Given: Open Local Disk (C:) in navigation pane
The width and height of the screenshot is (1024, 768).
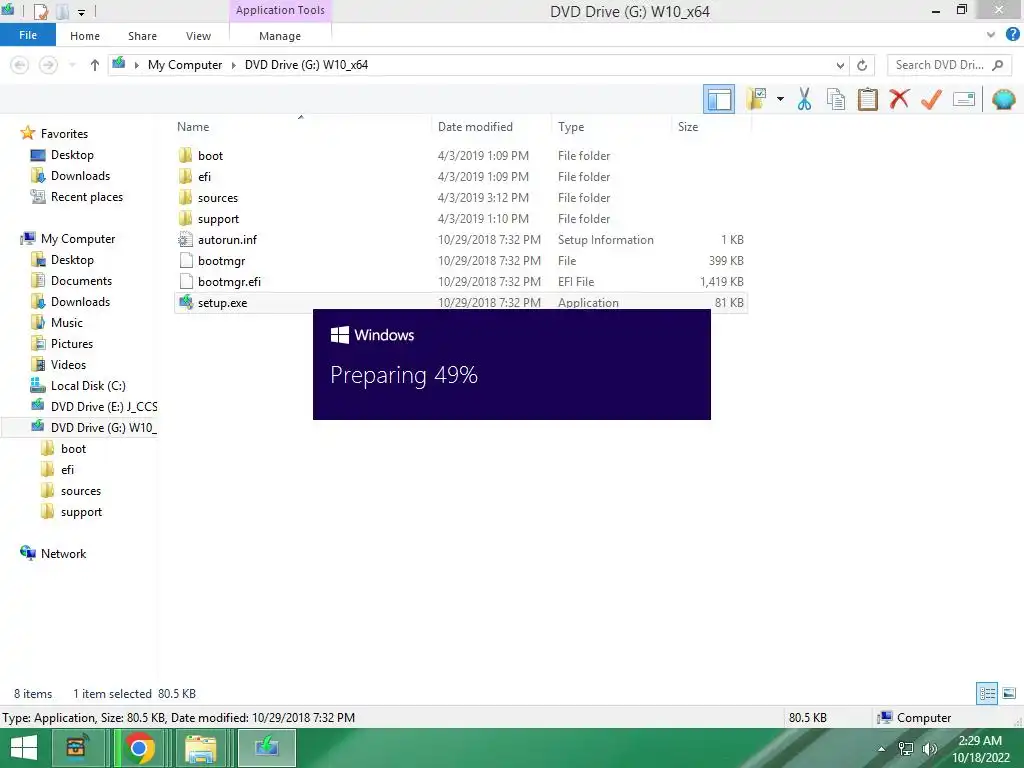Looking at the screenshot, I should (88, 385).
